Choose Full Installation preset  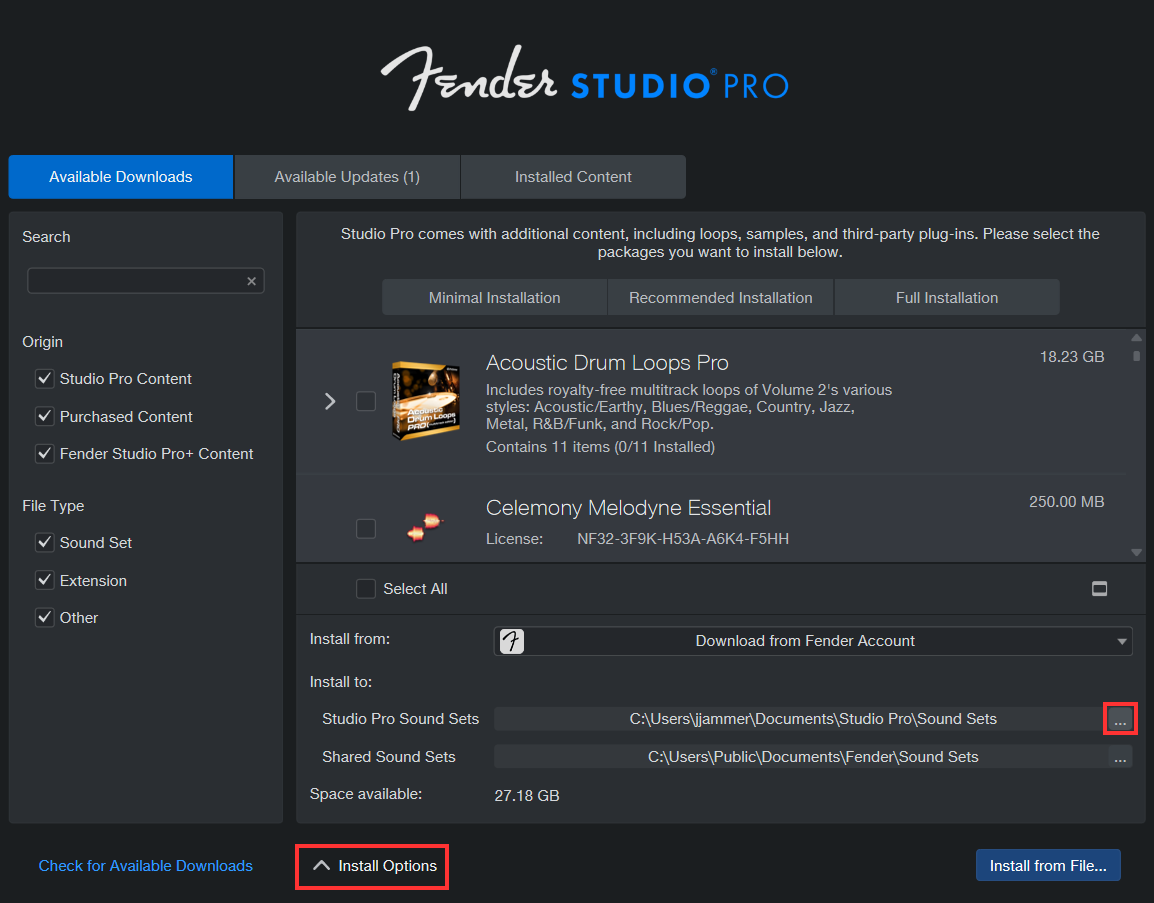[947, 297]
